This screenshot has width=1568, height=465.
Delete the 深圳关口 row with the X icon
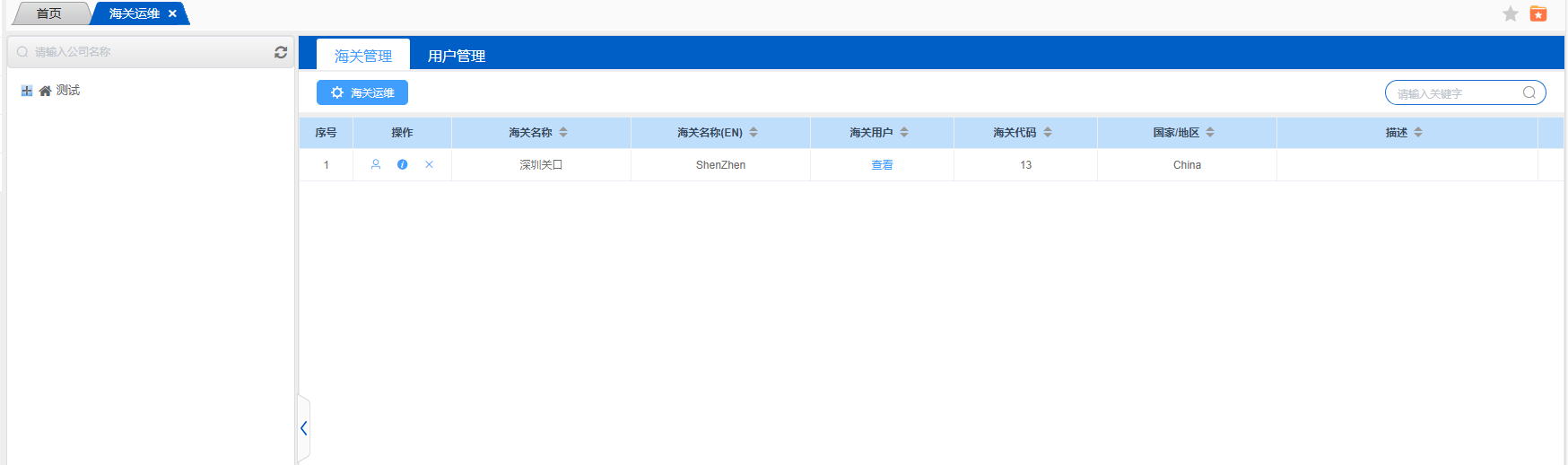[x=429, y=164]
